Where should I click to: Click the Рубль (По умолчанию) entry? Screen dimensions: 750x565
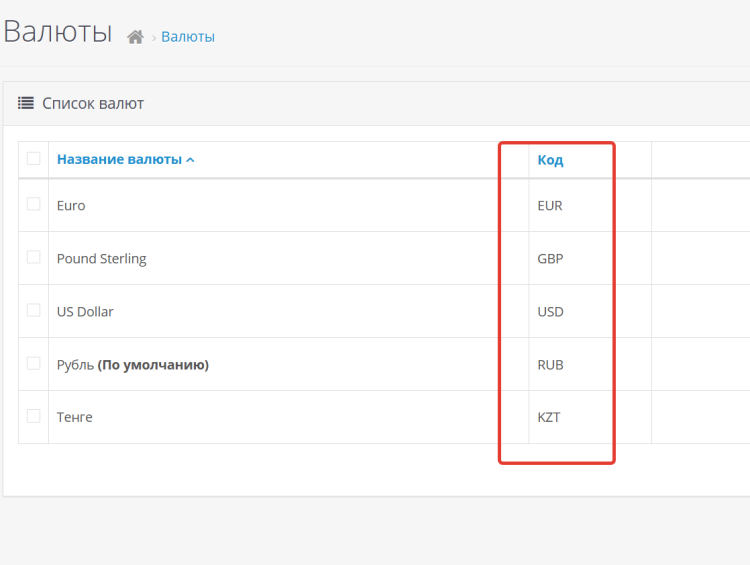132,365
